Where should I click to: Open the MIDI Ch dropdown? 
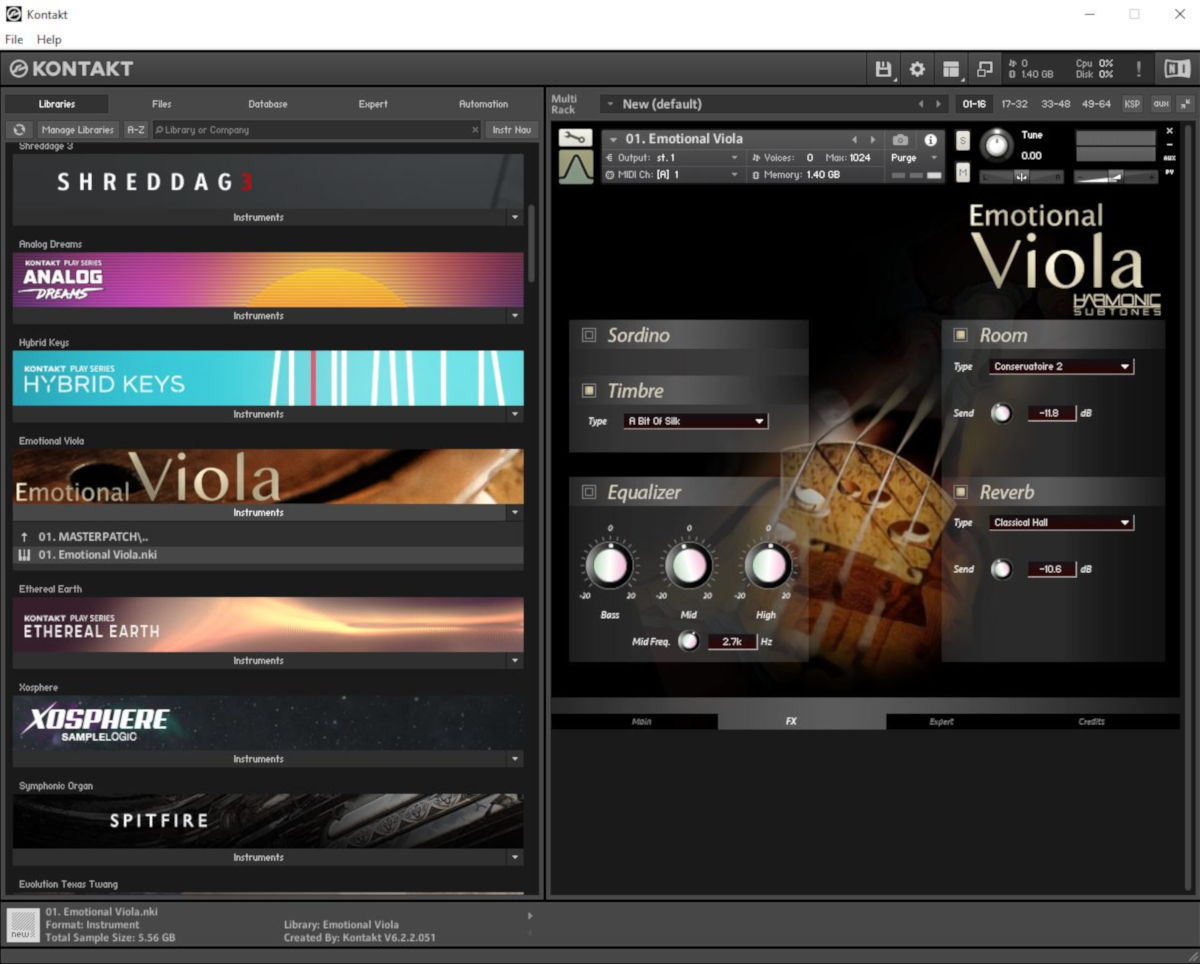tap(672, 174)
